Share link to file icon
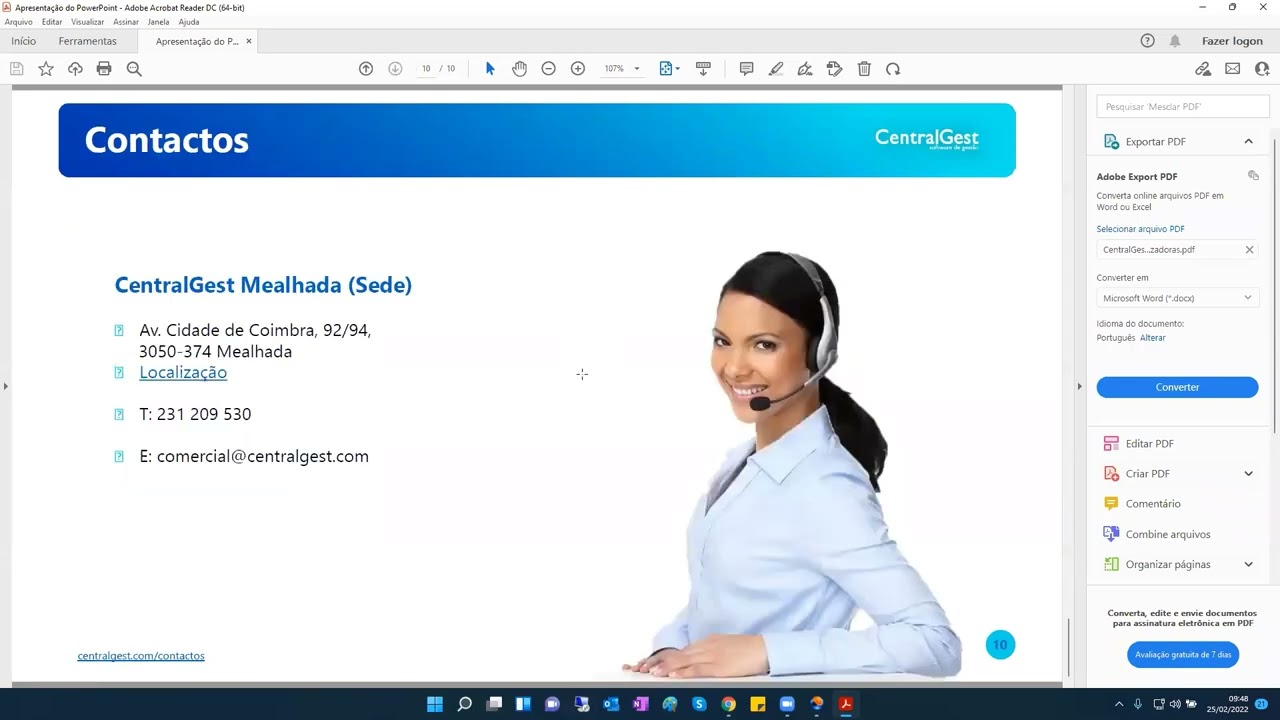Screen dimensions: 1280x720 click(1203, 69)
